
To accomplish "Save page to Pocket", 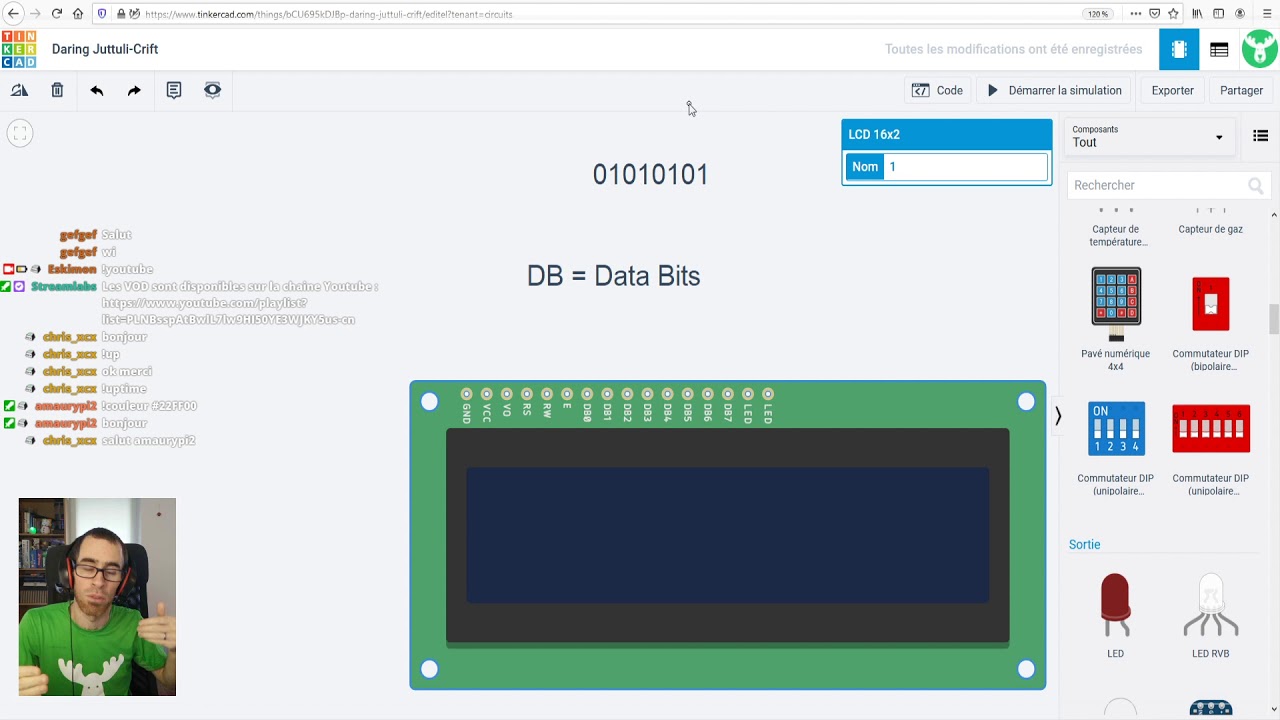I will click(x=1154, y=14).
